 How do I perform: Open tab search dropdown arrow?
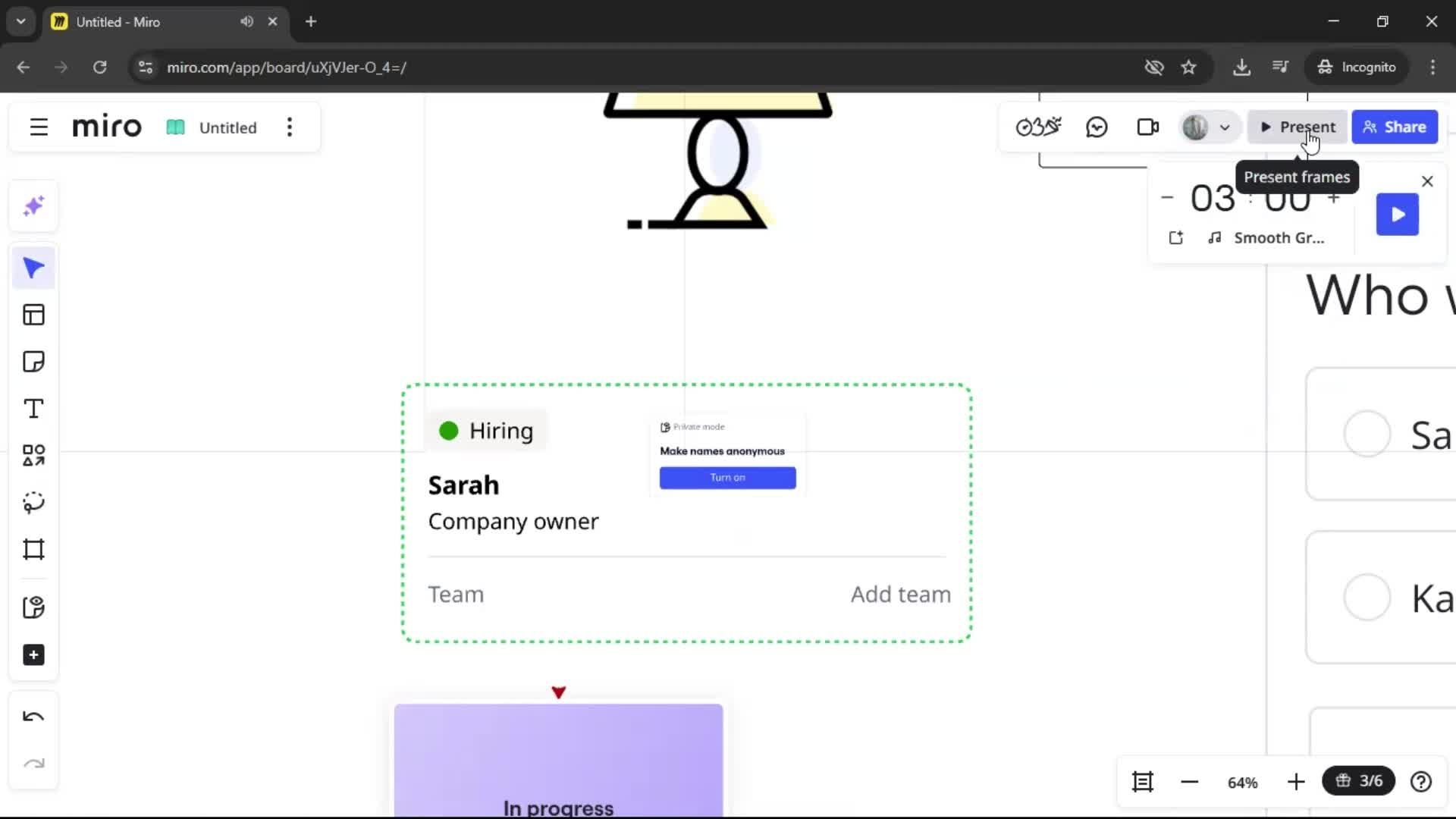pos(20,21)
